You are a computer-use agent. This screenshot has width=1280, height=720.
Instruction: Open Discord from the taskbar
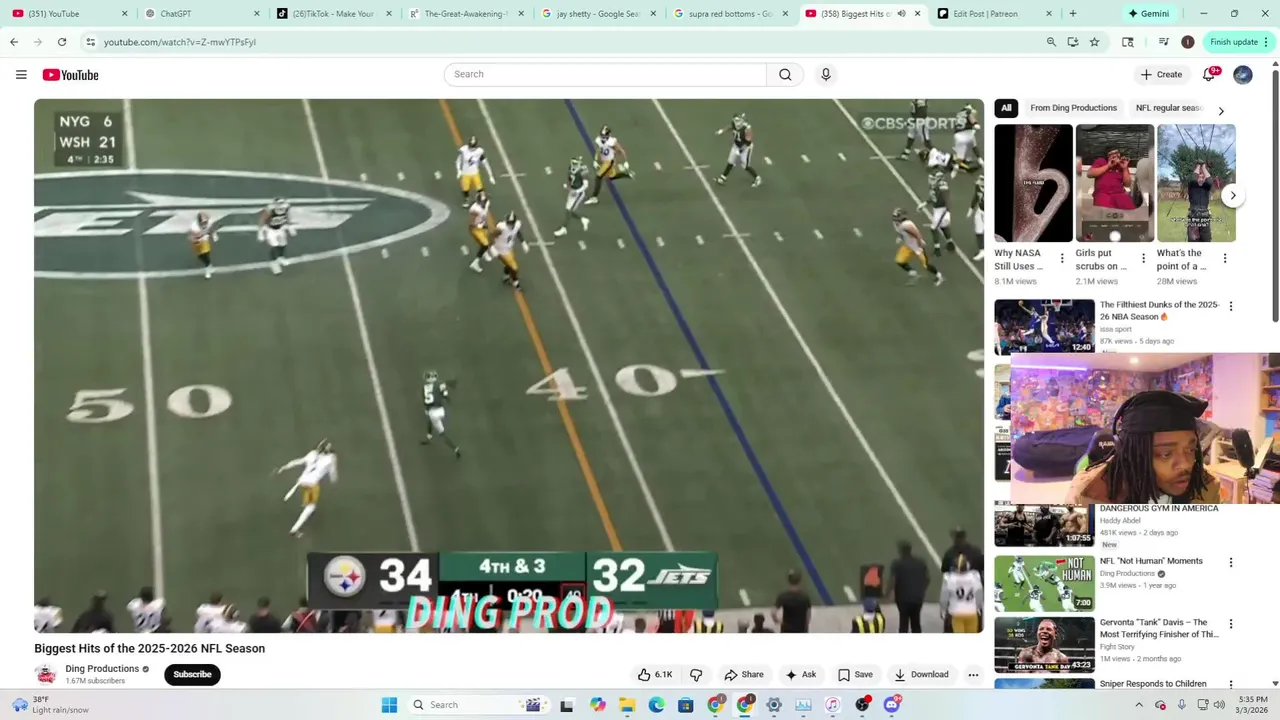[x=891, y=705]
